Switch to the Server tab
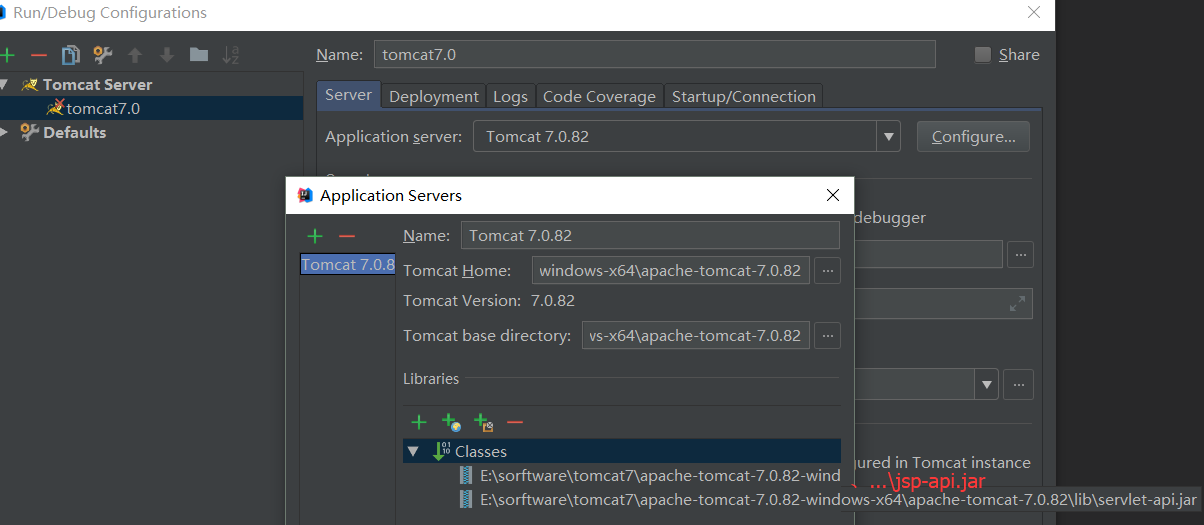The height and width of the screenshot is (525, 1204). [x=348, y=95]
